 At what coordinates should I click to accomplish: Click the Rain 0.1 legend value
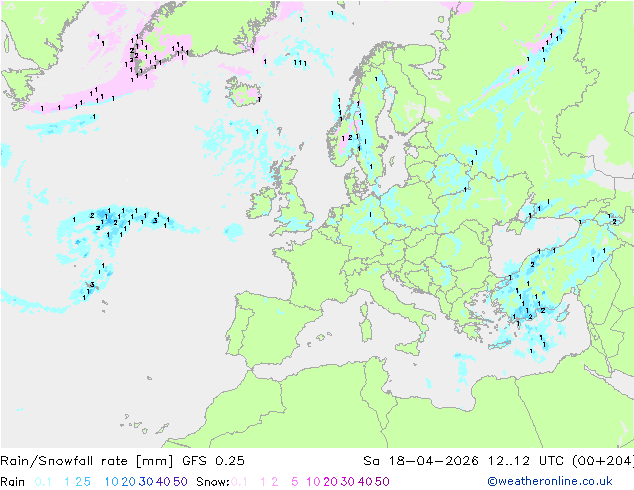43,482
